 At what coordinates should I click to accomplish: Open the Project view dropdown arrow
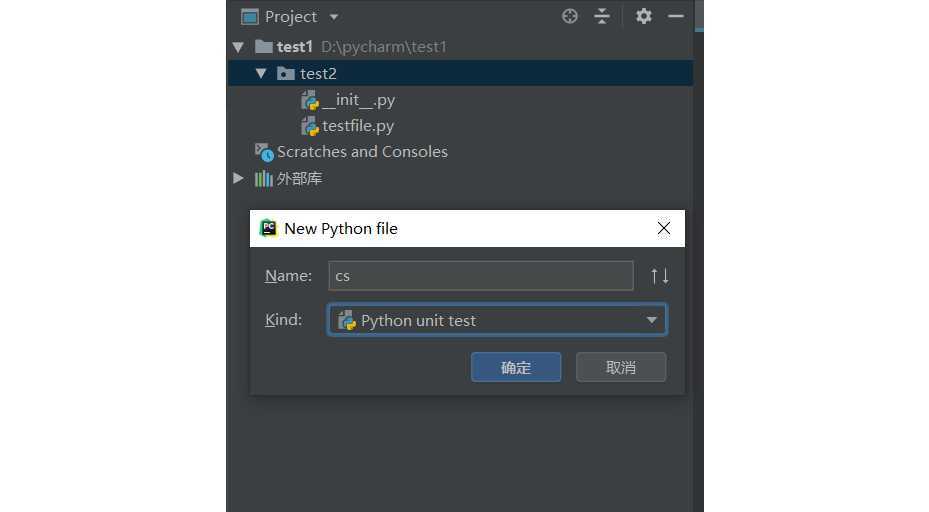334,17
